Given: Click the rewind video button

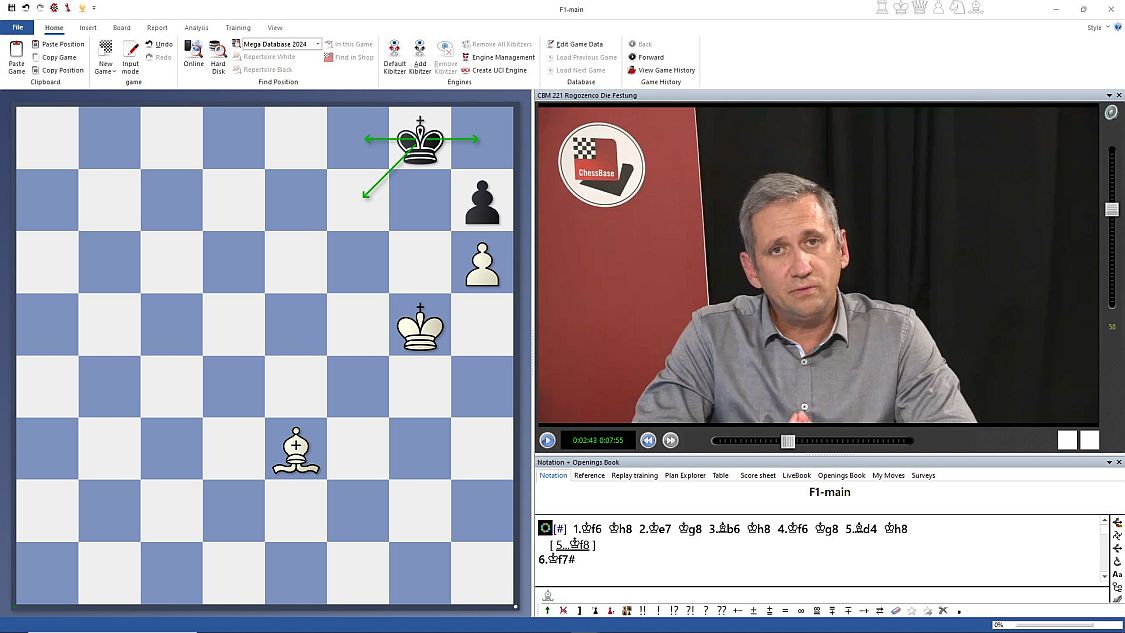Looking at the screenshot, I should [648, 440].
